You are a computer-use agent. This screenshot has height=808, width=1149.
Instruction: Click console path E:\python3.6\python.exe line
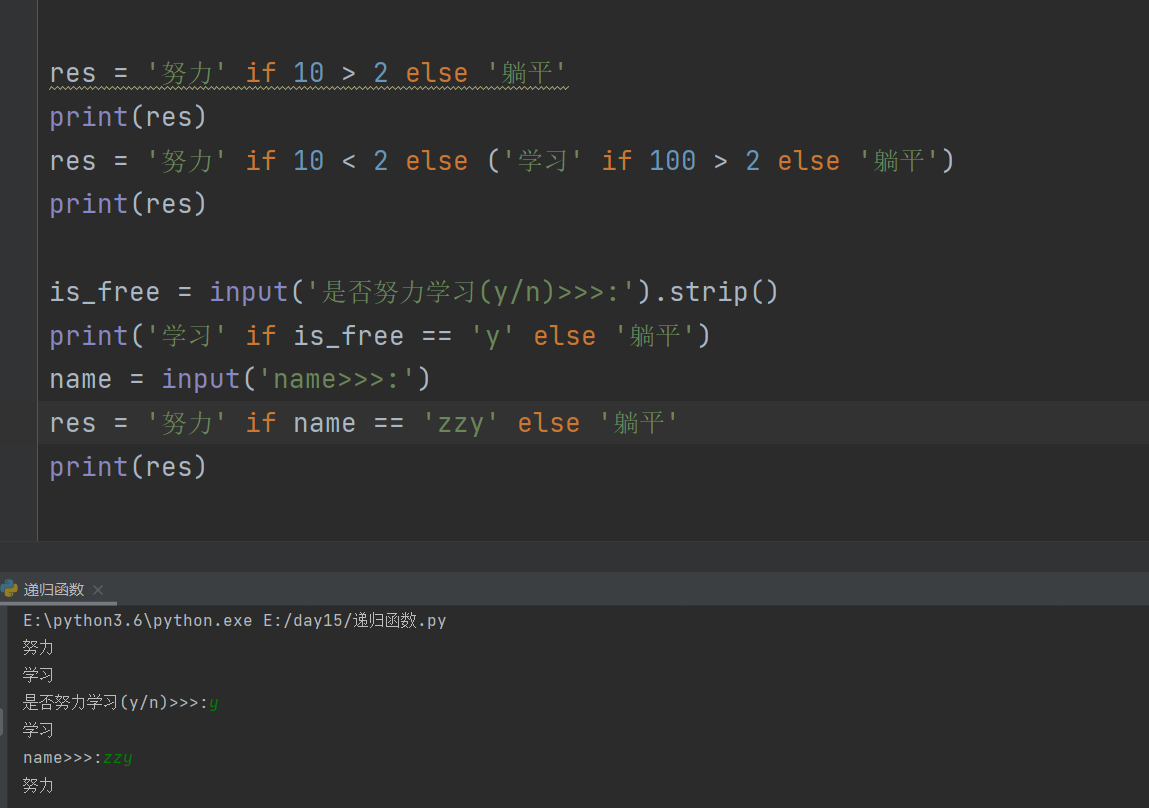(x=234, y=620)
